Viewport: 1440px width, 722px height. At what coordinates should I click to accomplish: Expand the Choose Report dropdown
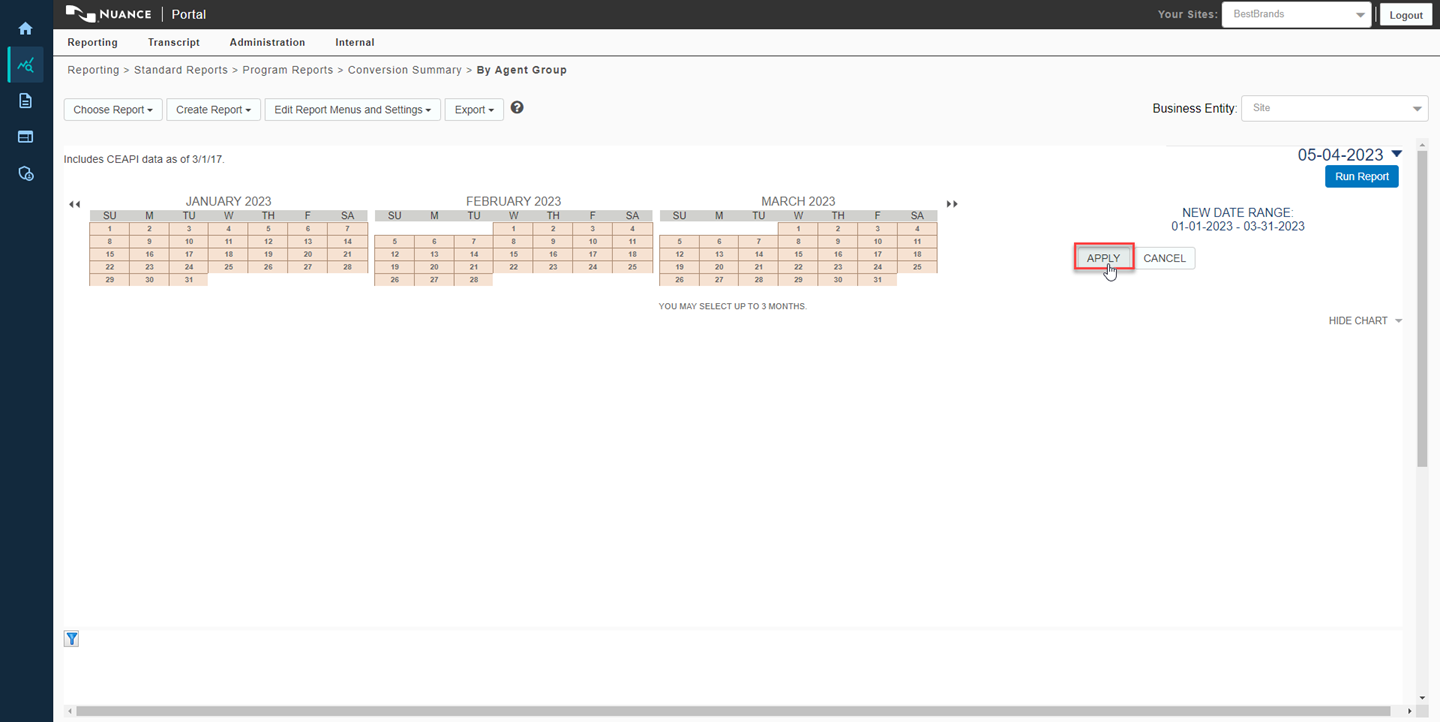pos(113,110)
